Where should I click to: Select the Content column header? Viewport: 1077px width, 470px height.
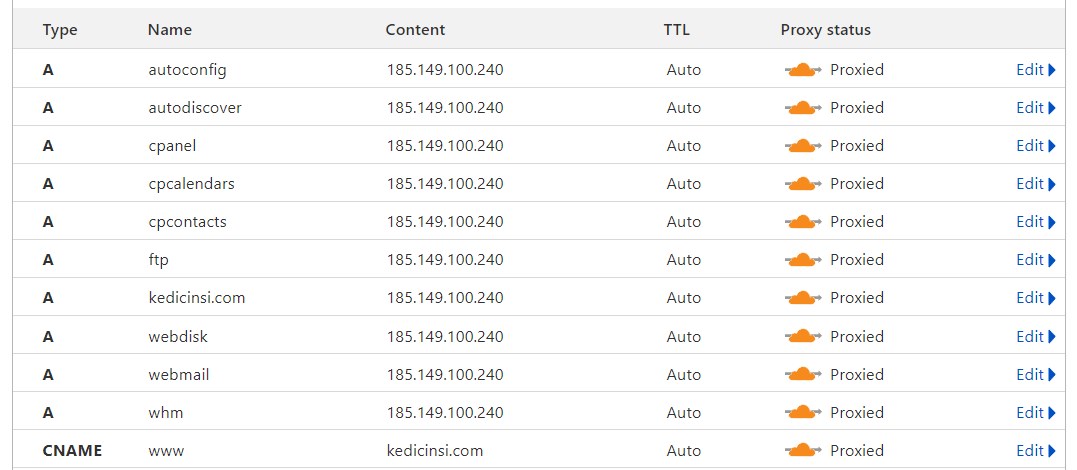click(415, 30)
